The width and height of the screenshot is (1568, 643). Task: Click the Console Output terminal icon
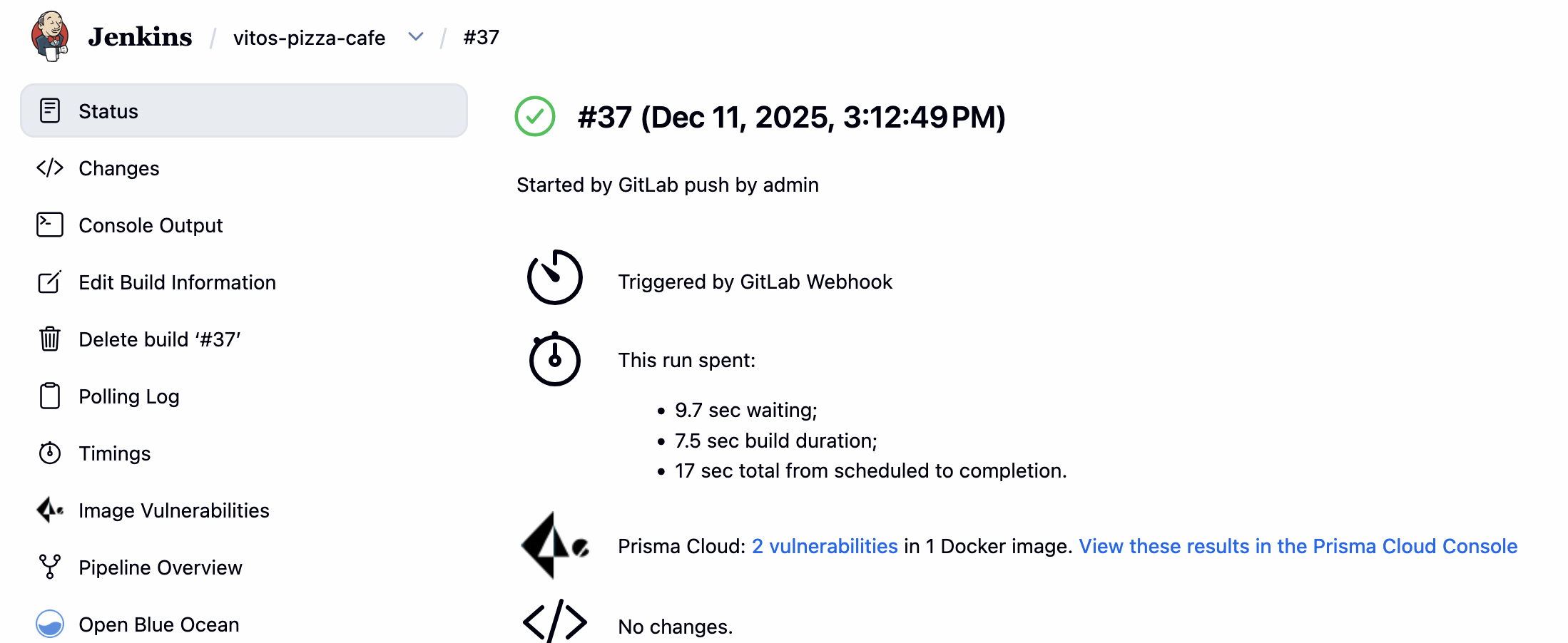coord(50,225)
